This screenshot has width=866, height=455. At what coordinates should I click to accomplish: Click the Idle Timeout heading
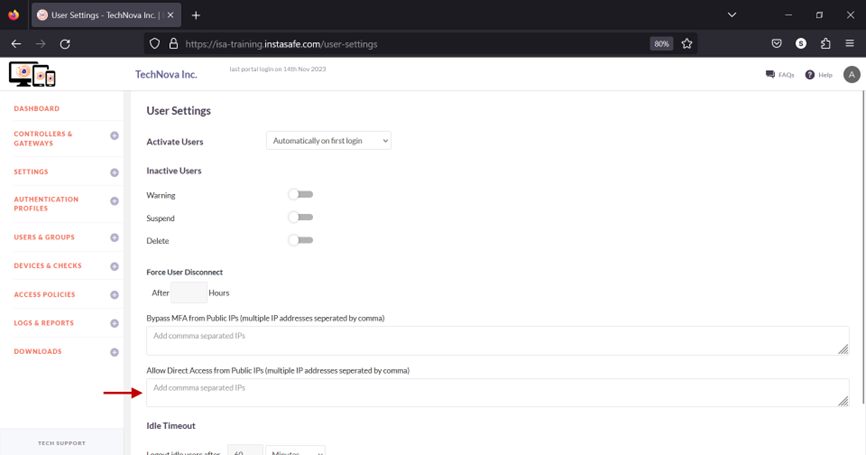[x=171, y=426]
